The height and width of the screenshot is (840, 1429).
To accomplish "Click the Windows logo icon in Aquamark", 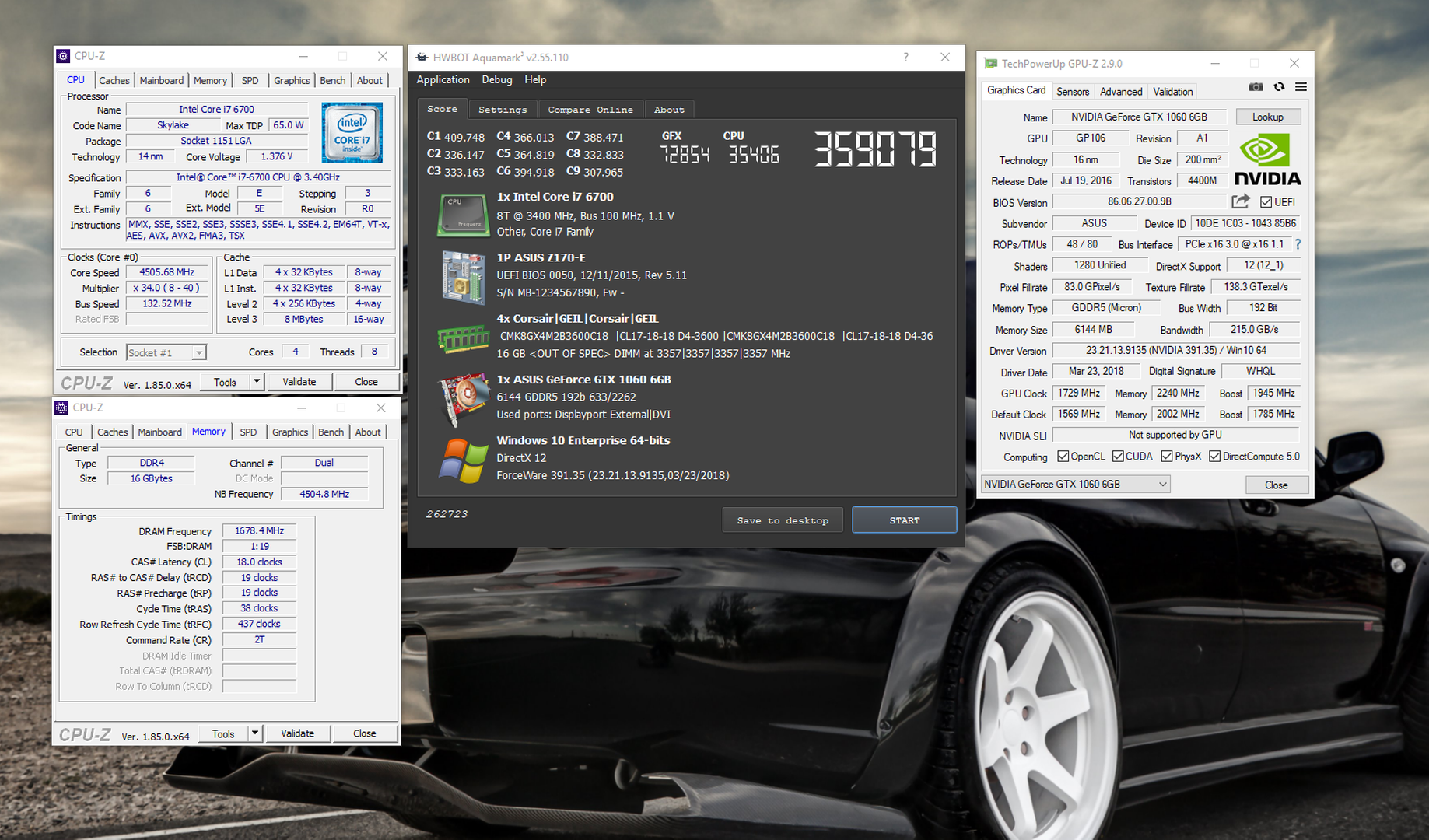I will pyautogui.click(x=464, y=460).
